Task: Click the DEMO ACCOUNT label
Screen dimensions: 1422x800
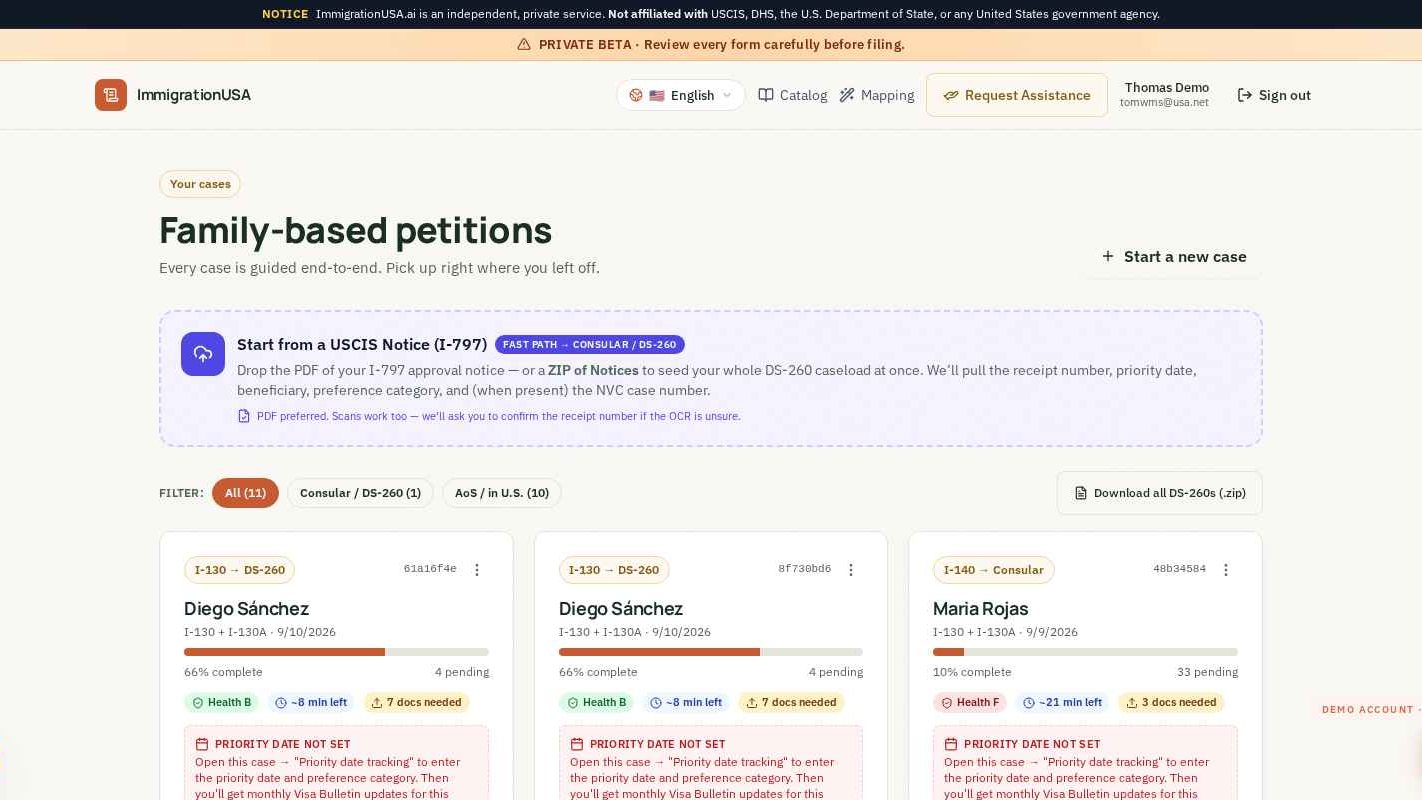Action: 1368,710
